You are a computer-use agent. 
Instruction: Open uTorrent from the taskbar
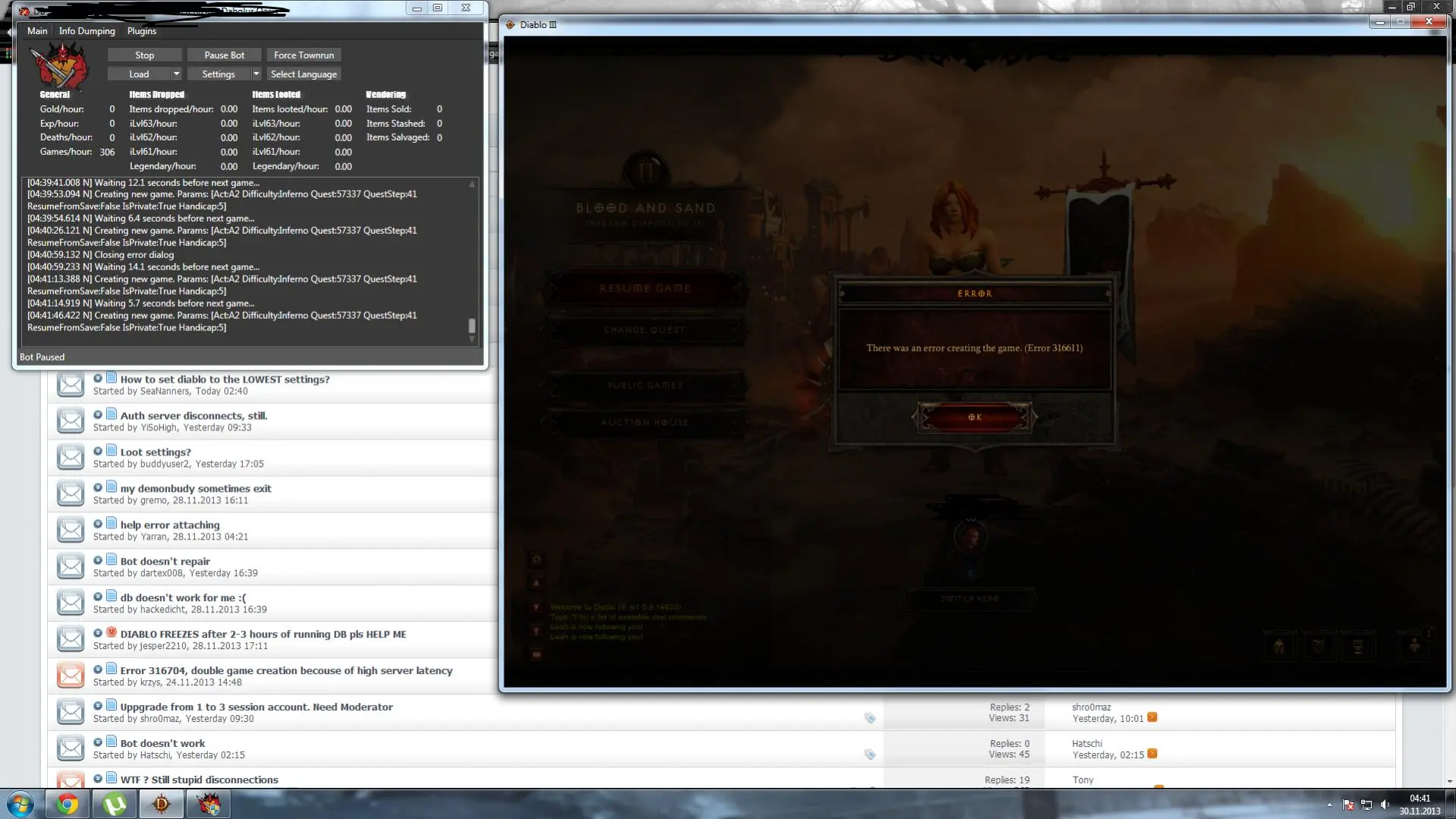point(115,804)
